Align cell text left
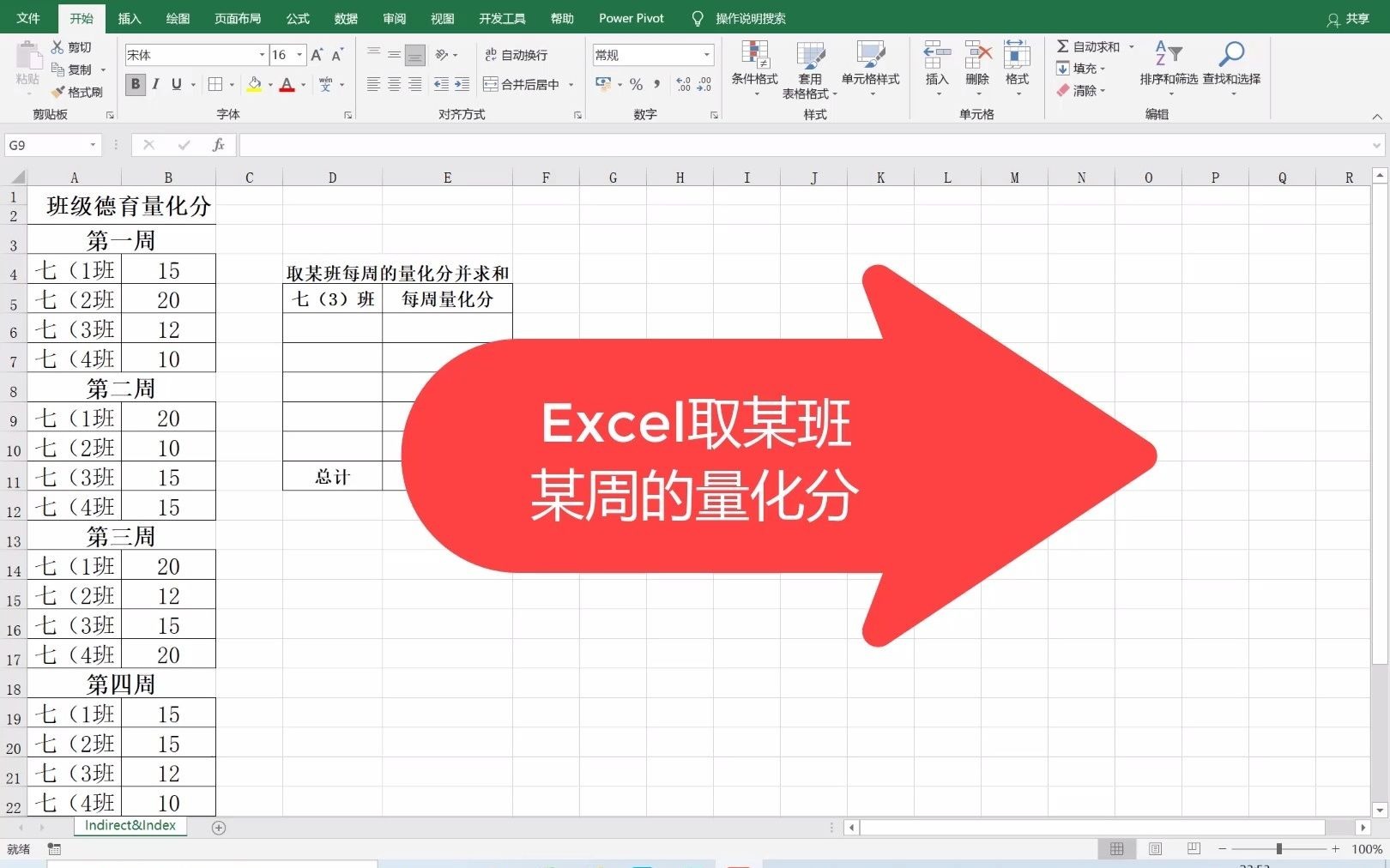Image resolution: width=1390 pixels, height=868 pixels. click(x=373, y=84)
